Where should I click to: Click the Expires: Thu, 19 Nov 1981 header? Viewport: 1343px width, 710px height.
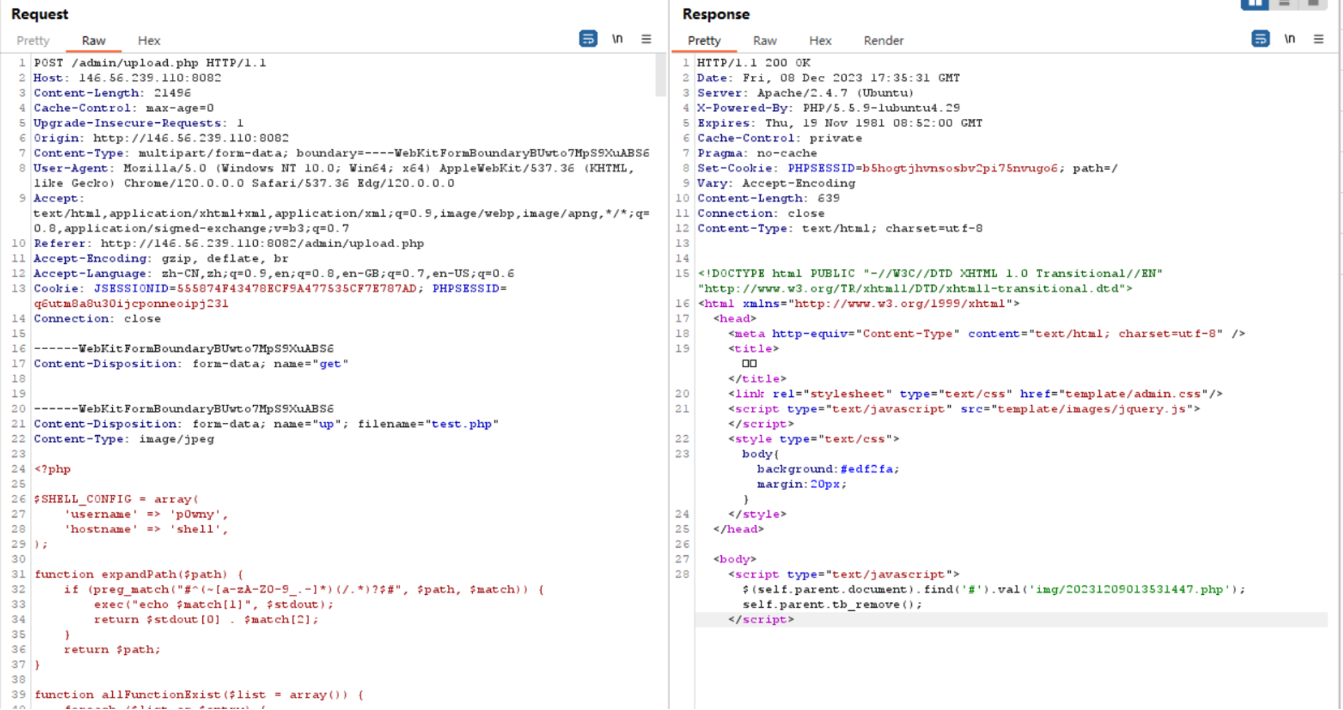(840, 123)
